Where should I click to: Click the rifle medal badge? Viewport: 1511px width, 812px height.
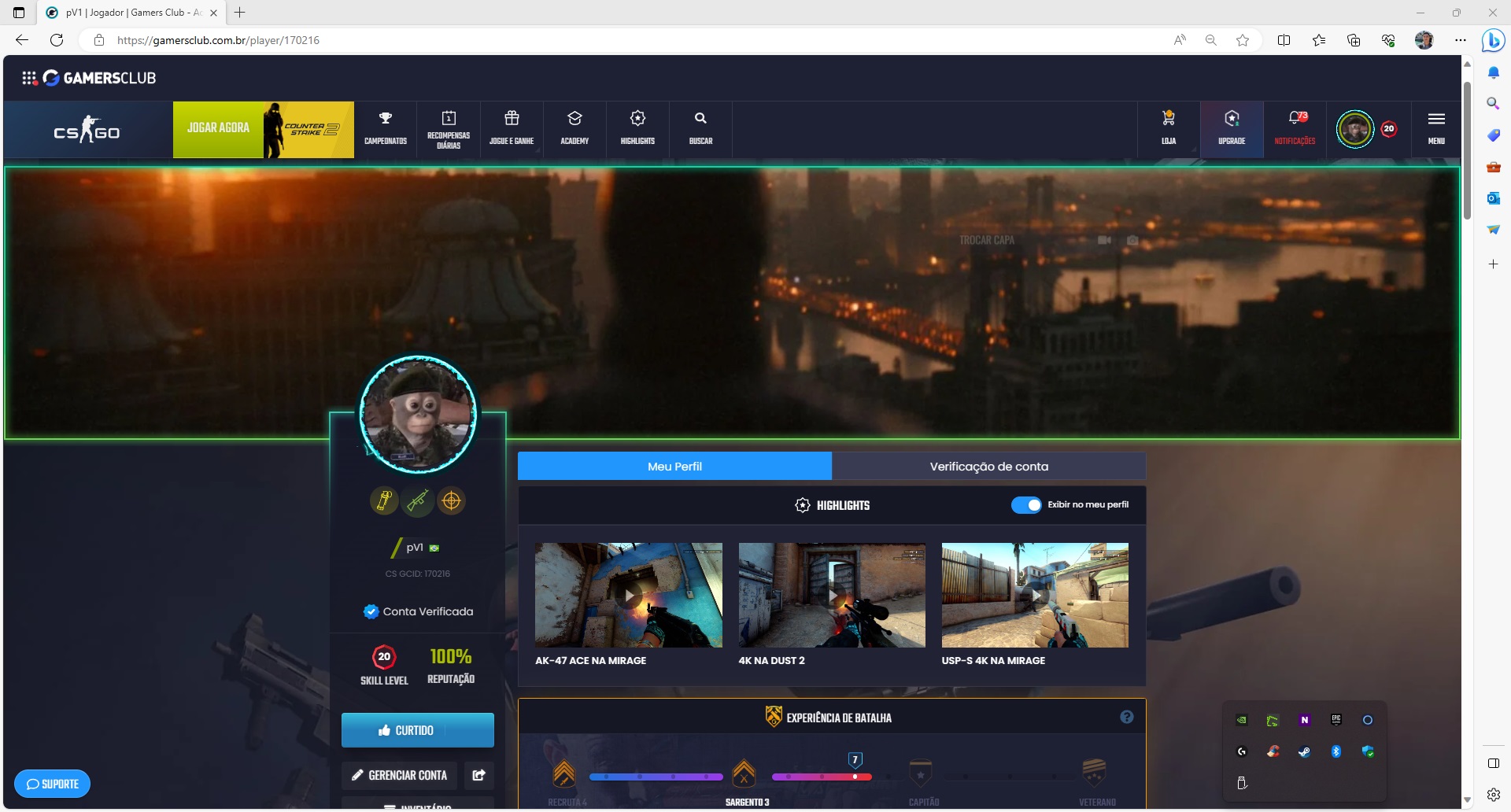tap(418, 500)
